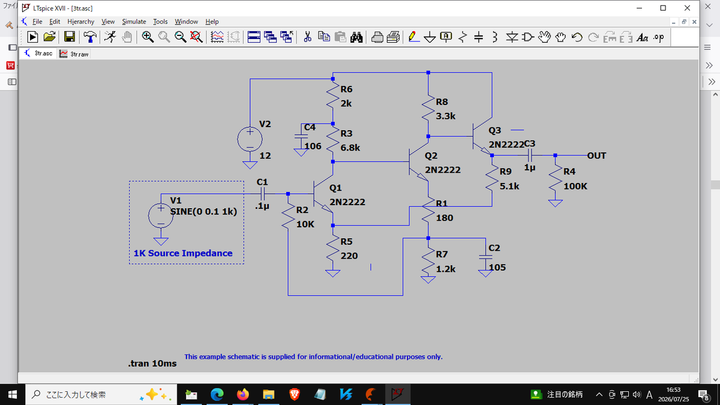This screenshot has height=405, width=720.
Task: Select the Capacitor component tool
Action: point(478,37)
